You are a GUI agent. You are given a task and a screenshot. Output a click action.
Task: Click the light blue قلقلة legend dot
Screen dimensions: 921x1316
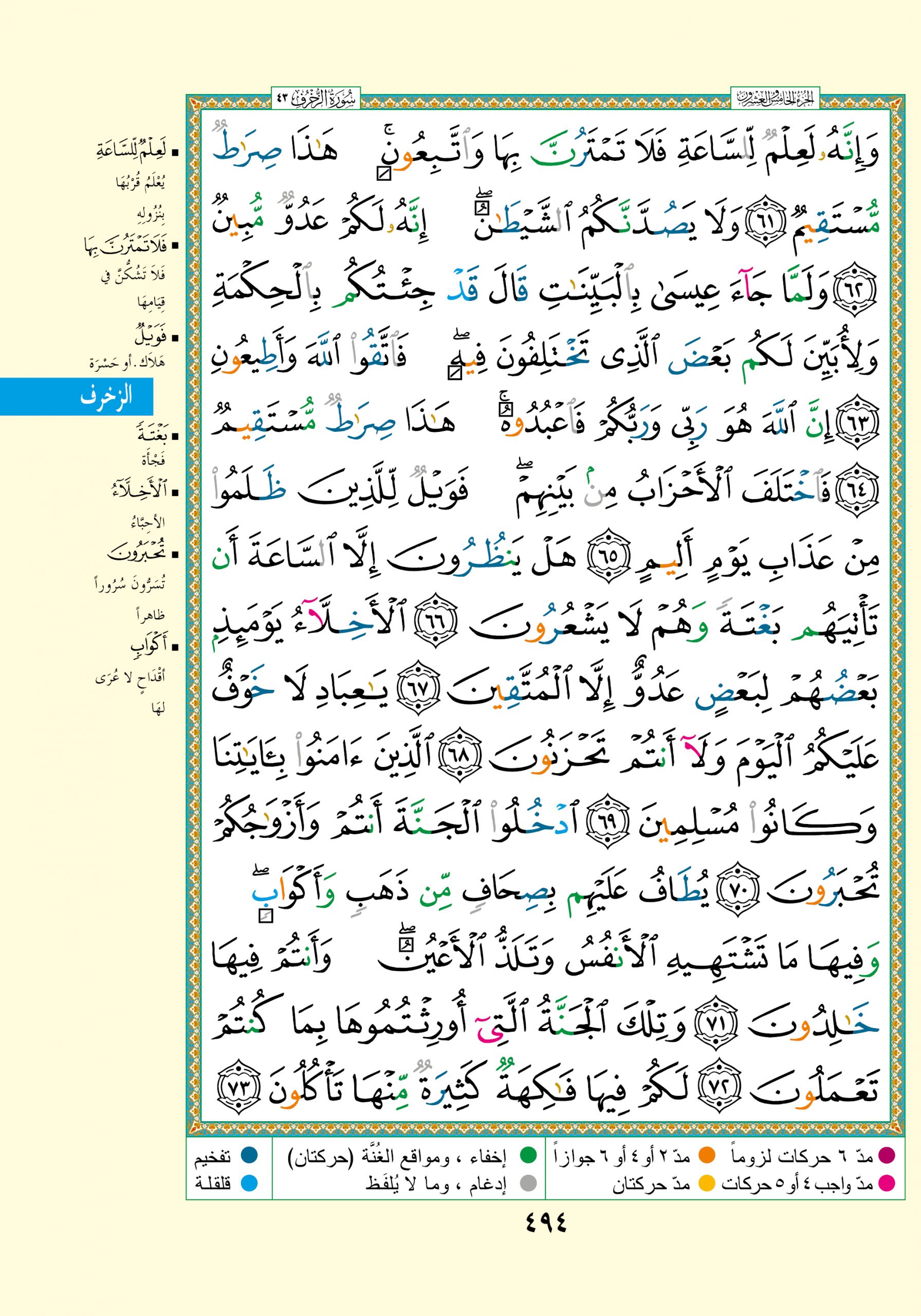(x=250, y=1182)
